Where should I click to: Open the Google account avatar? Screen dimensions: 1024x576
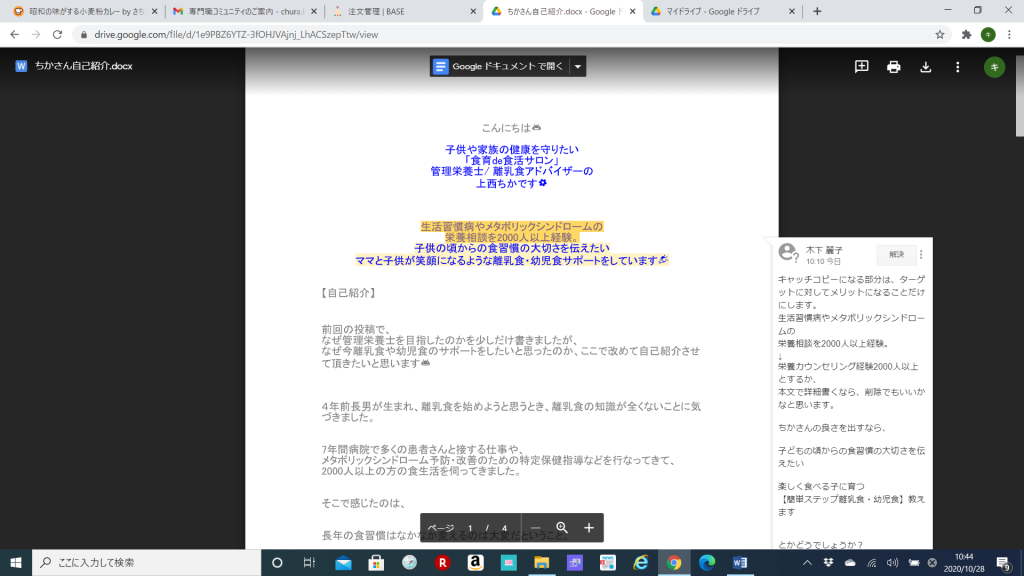994,67
